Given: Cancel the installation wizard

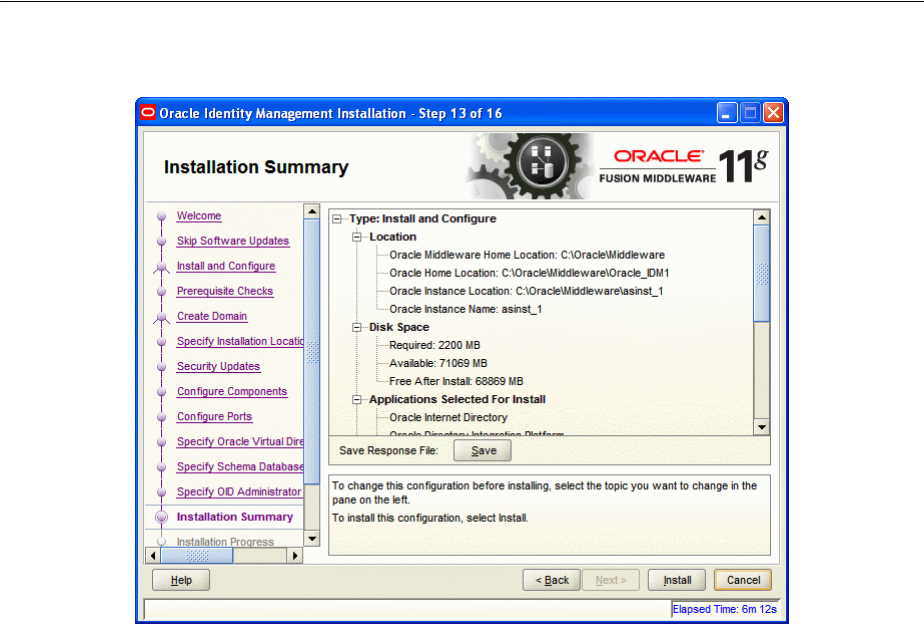Looking at the screenshot, I should [x=743, y=580].
